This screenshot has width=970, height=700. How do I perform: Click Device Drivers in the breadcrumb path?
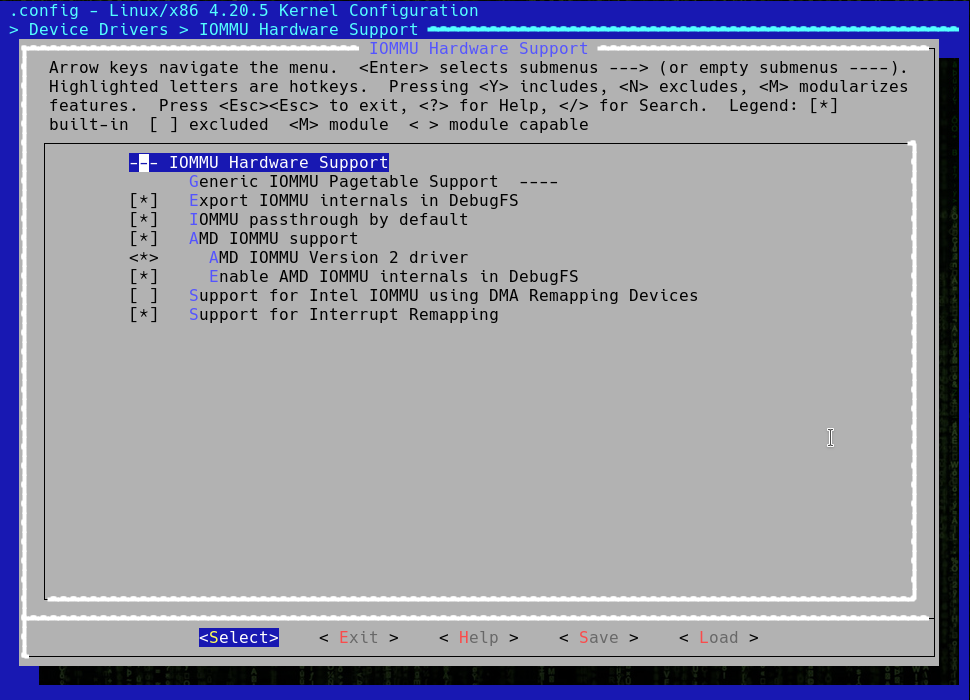[x=97, y=29]
